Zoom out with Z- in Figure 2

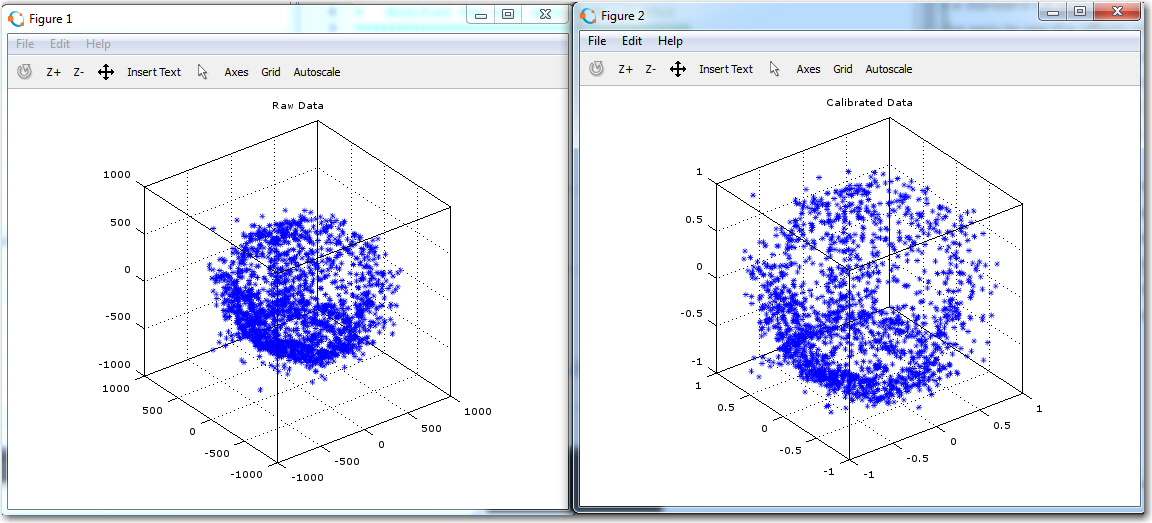click(650, 69)
